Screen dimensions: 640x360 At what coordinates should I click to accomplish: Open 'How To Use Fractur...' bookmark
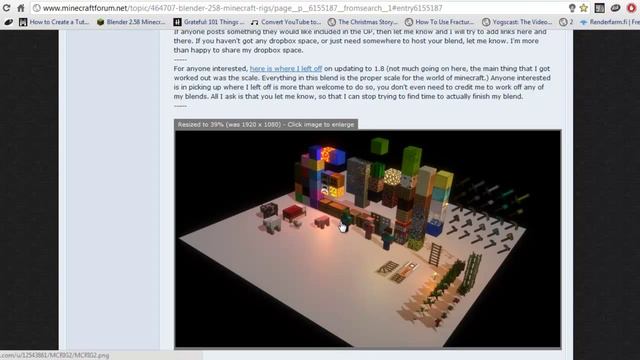[439, 22]
